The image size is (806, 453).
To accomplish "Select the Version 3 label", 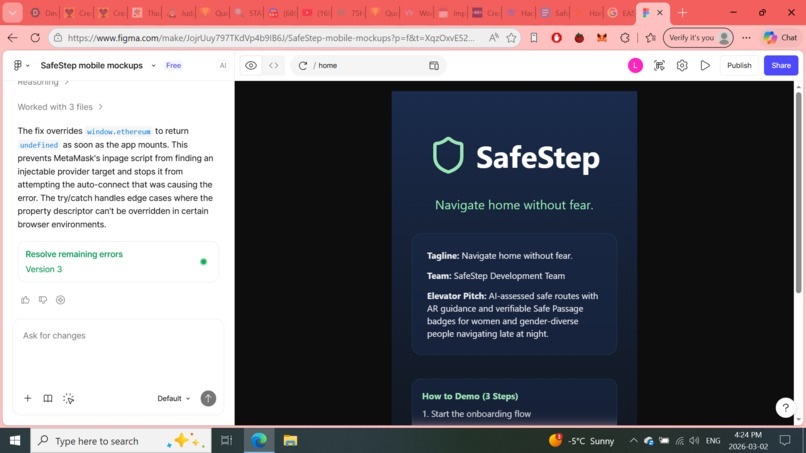I will (x=44, y=269).
